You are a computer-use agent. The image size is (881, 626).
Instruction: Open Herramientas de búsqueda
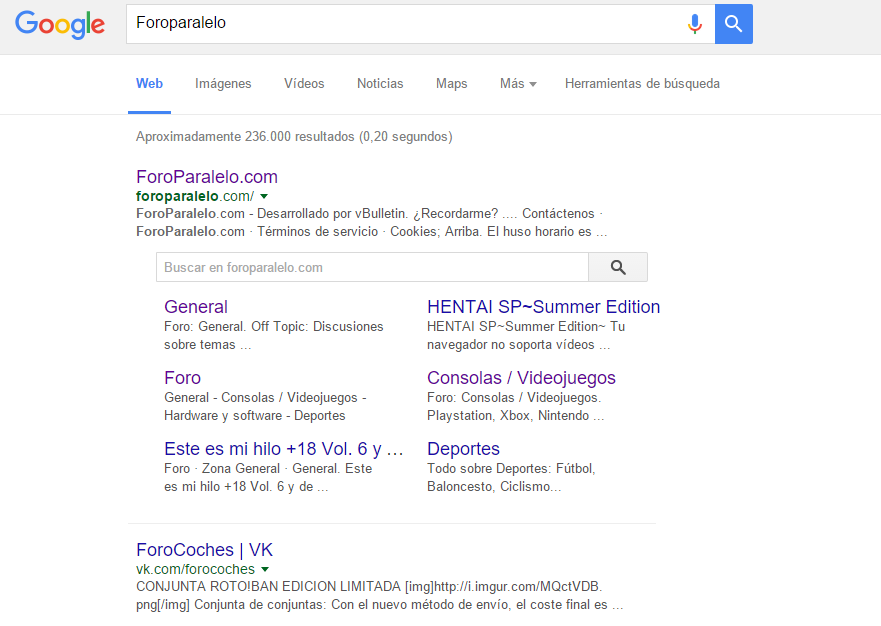click(642, 84)
